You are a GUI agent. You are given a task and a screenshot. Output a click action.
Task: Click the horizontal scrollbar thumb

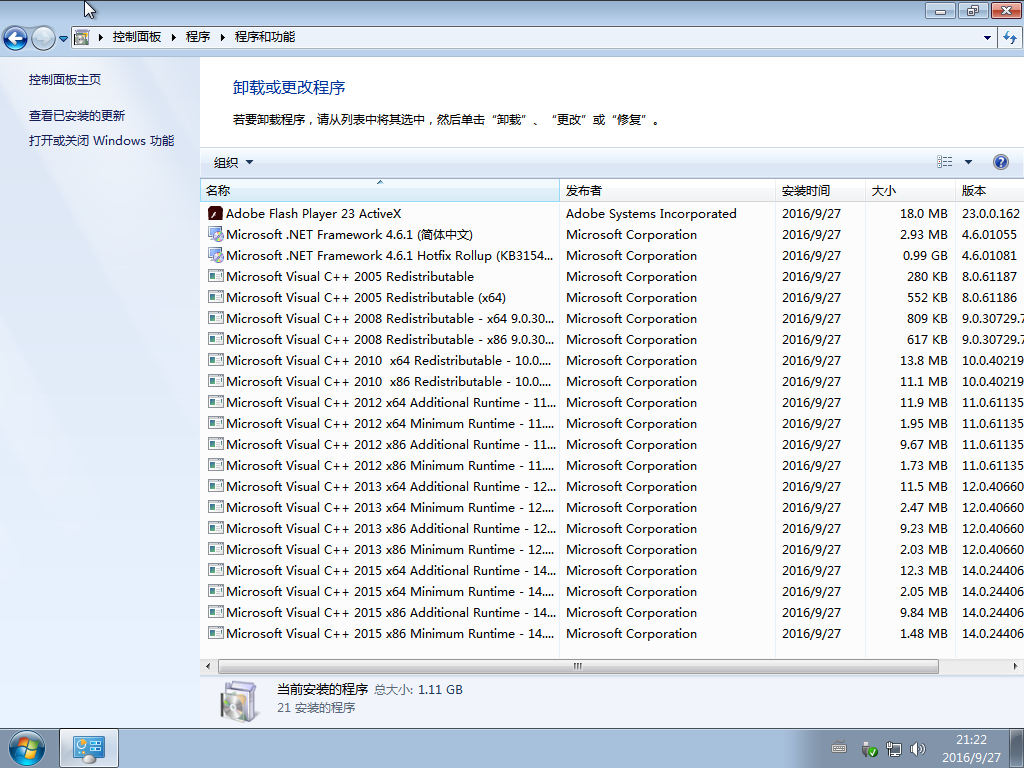(578, 666)
